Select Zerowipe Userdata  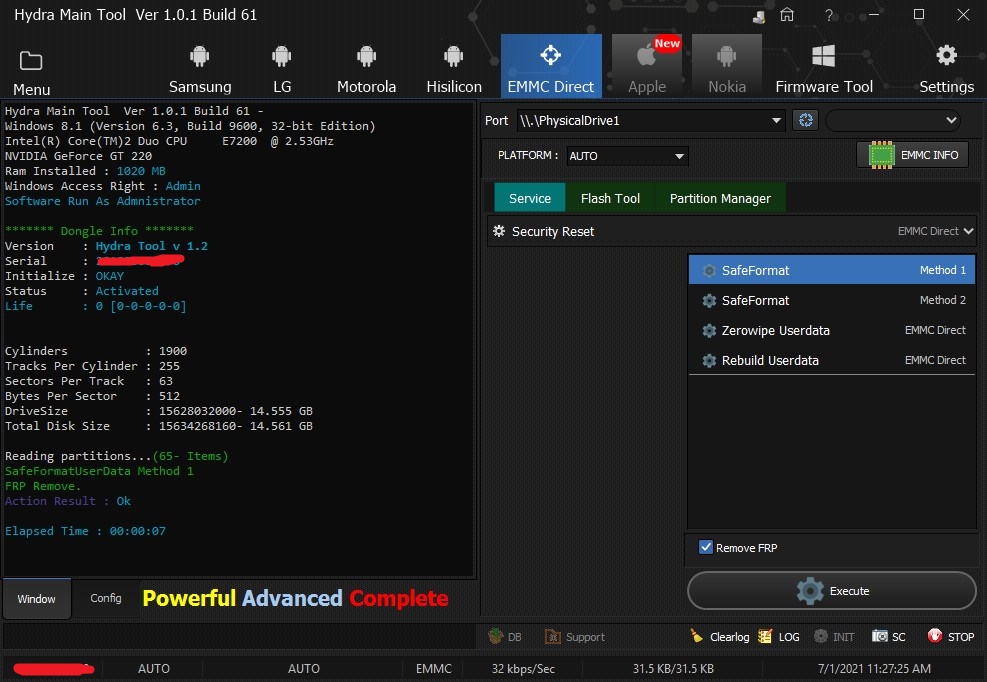[832, 330]
